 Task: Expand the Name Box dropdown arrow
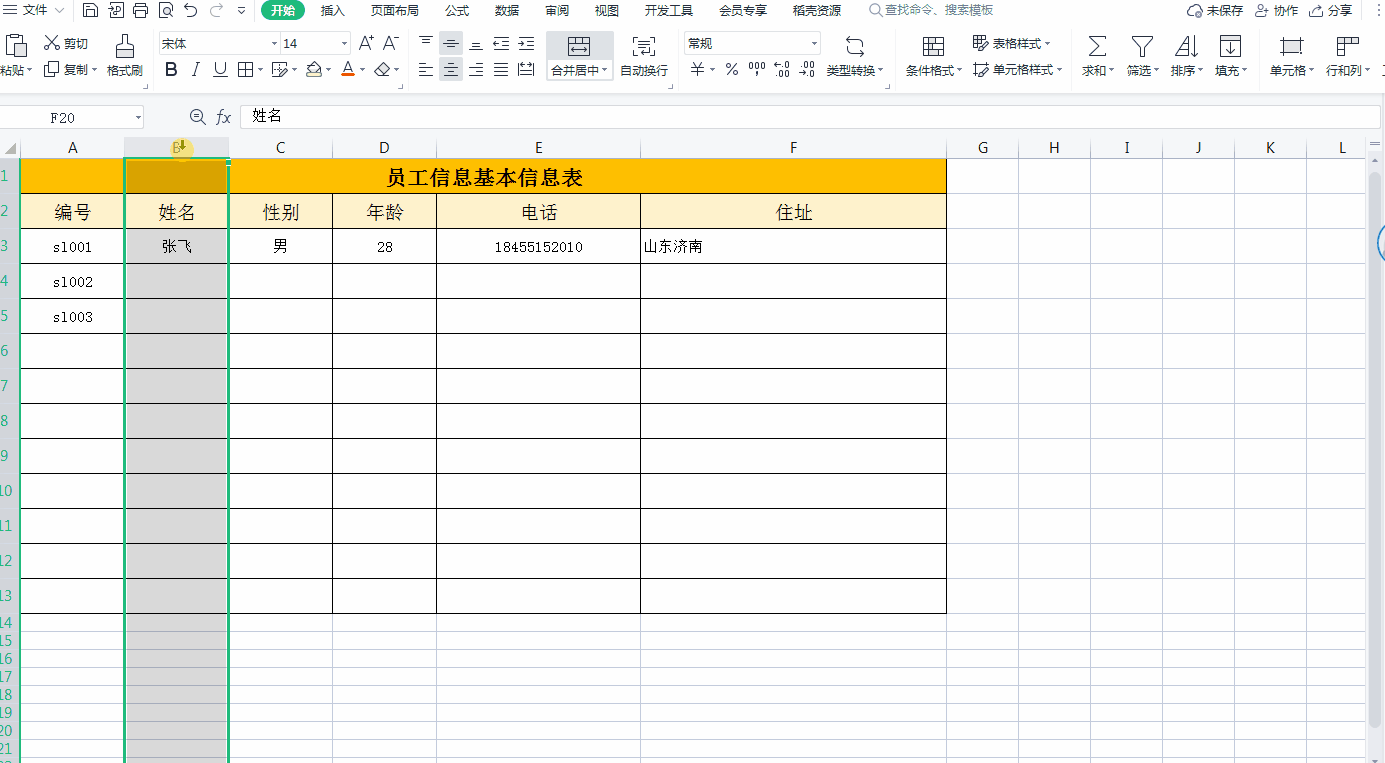click(137, 118)
